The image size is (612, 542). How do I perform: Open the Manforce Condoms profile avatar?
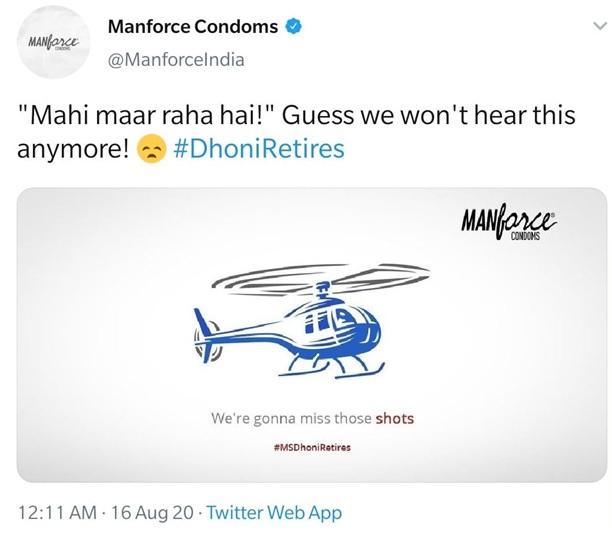pos(53,43)
